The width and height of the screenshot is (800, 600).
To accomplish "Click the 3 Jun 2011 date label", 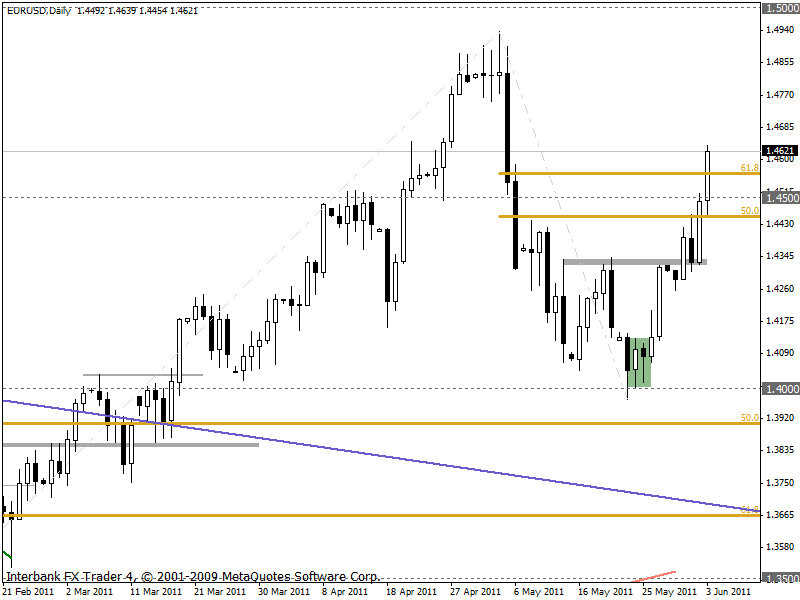I will [729, 592].
